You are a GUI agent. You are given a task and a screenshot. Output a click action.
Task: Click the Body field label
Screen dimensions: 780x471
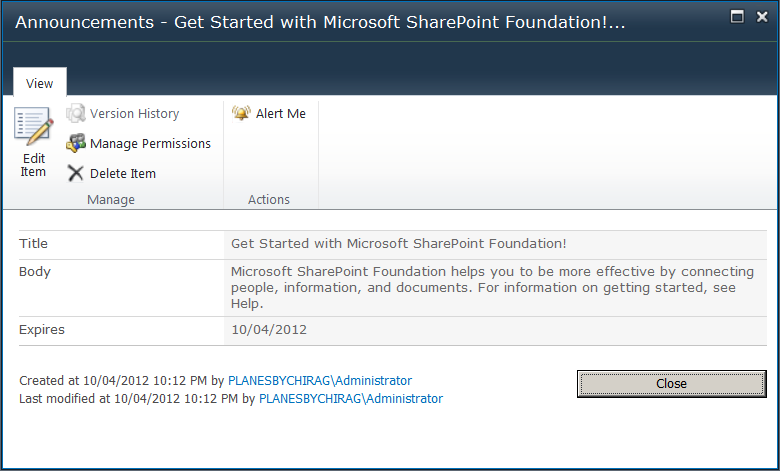click(x=35, y=272)
